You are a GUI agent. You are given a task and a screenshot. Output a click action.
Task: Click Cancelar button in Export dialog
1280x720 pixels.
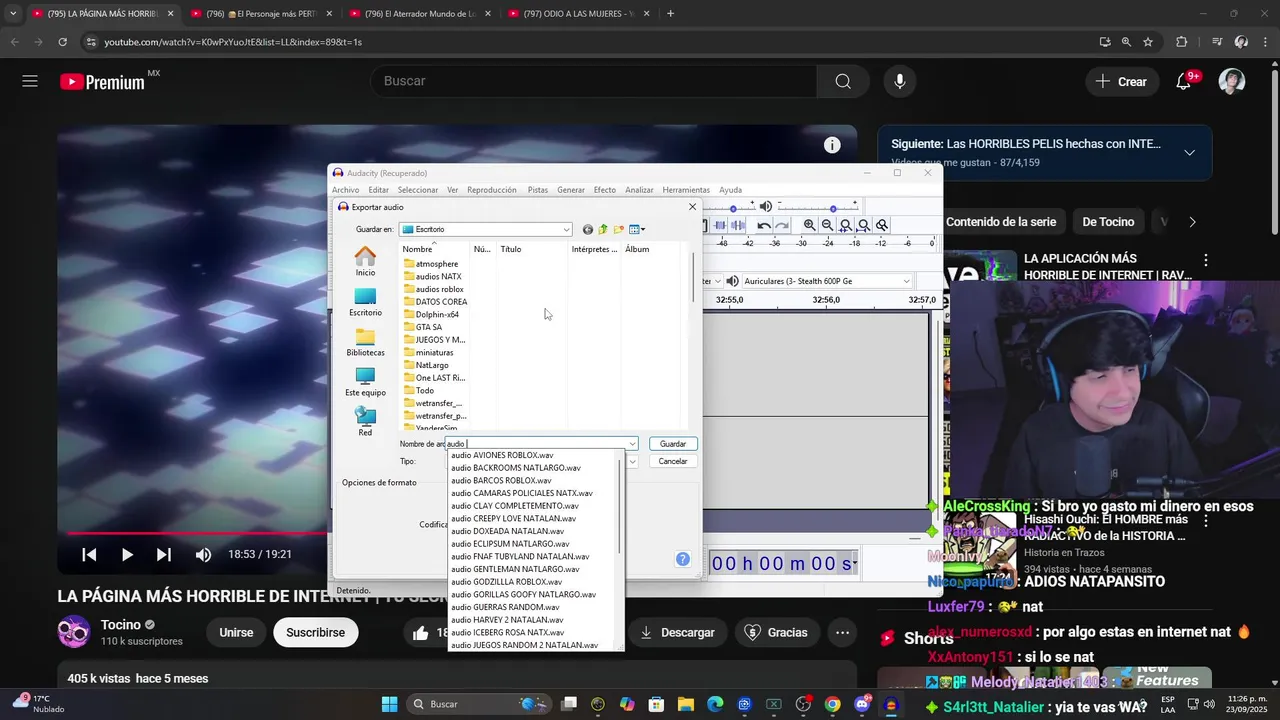pos(673,461)
